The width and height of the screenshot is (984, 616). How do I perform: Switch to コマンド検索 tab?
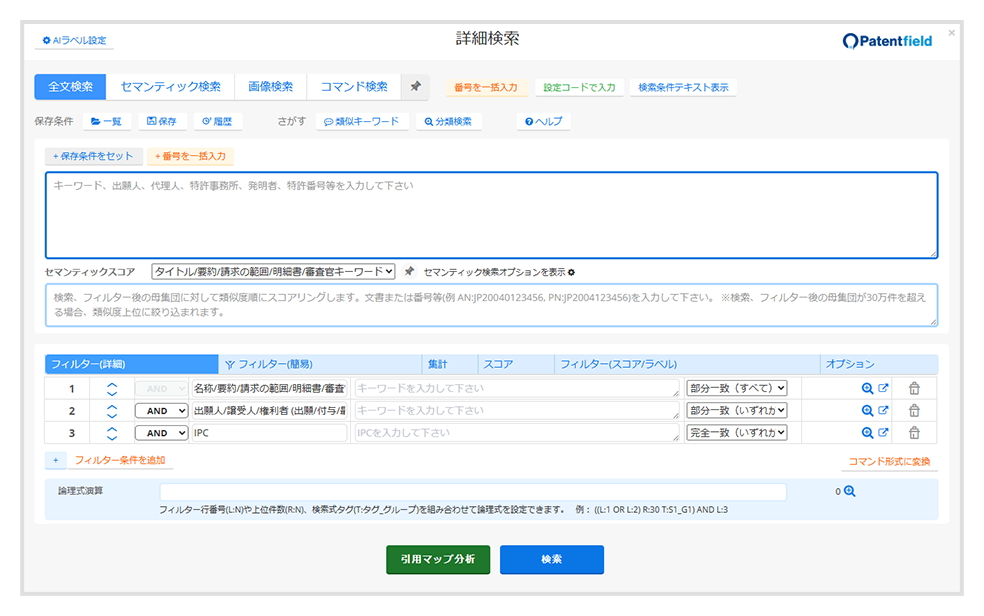[354, 87]
